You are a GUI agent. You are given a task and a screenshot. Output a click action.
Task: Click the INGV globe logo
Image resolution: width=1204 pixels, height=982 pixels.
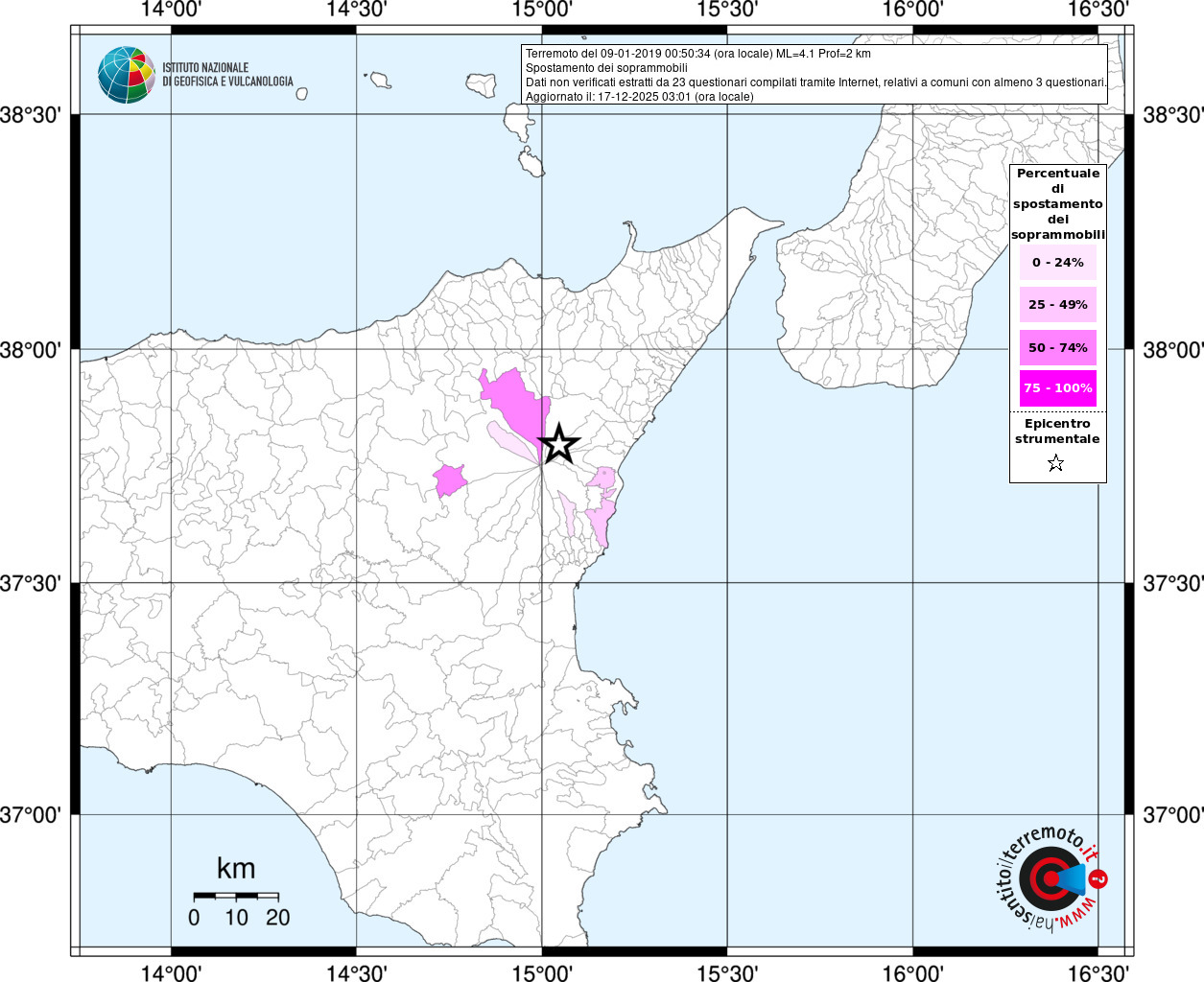(126, 75)
